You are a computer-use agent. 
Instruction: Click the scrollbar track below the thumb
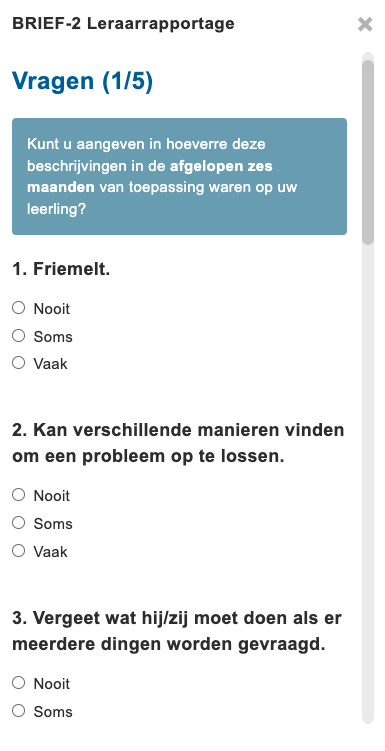point(368,484)
